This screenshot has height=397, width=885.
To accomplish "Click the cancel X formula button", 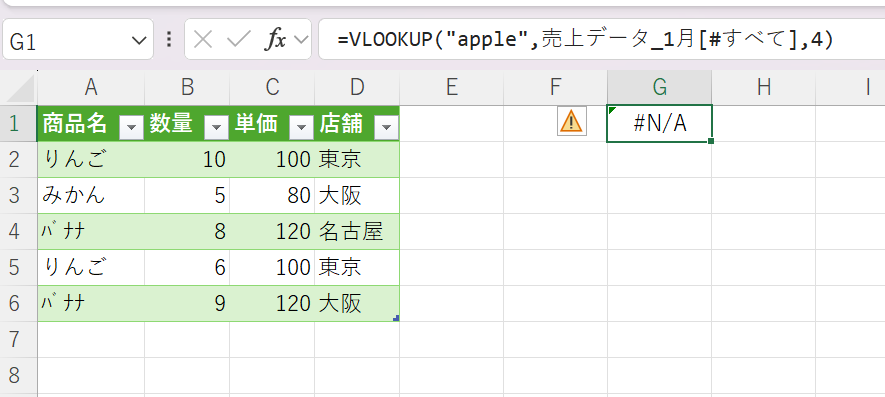I will click(203, 40).
